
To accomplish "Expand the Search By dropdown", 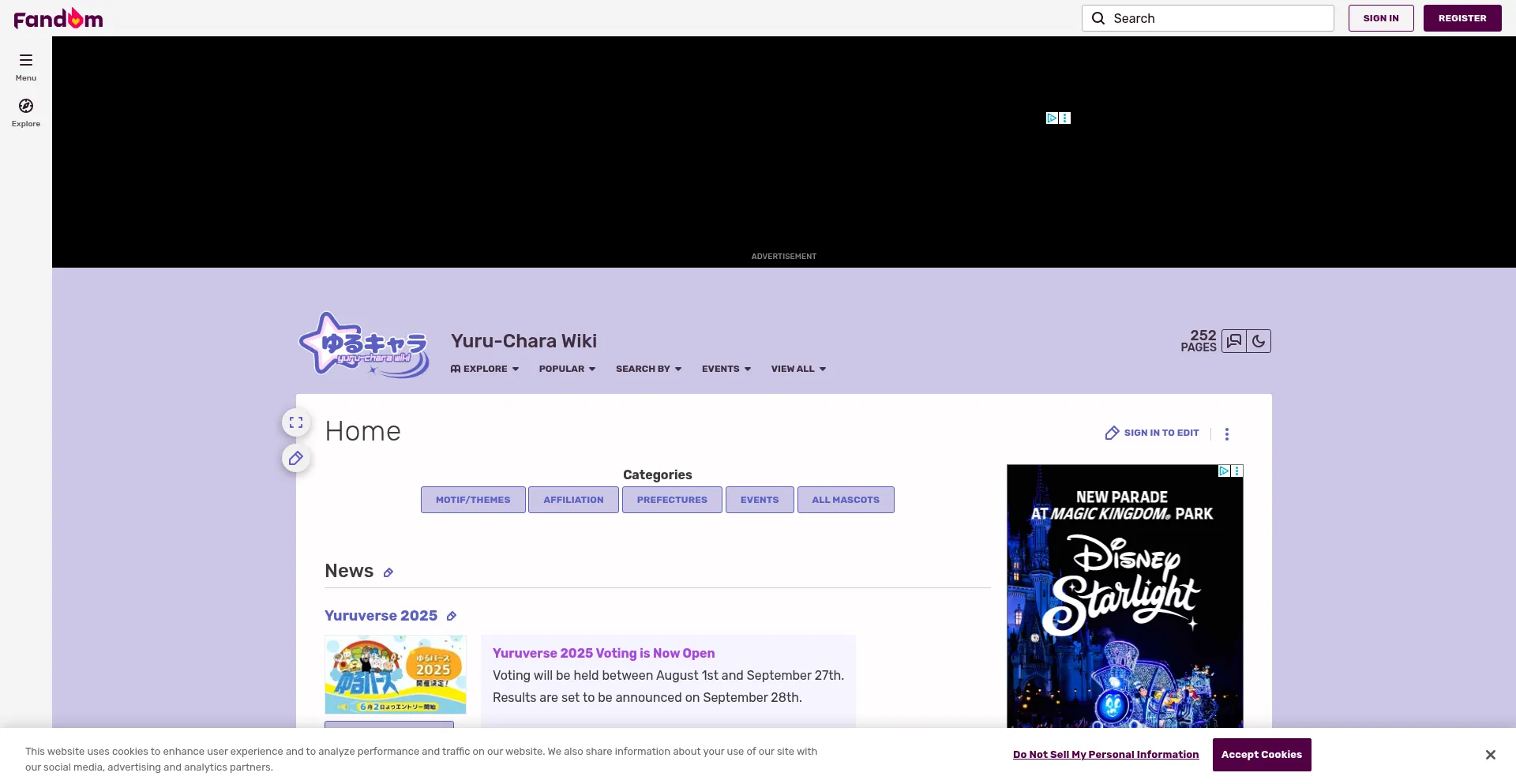I will coord(648,369).
